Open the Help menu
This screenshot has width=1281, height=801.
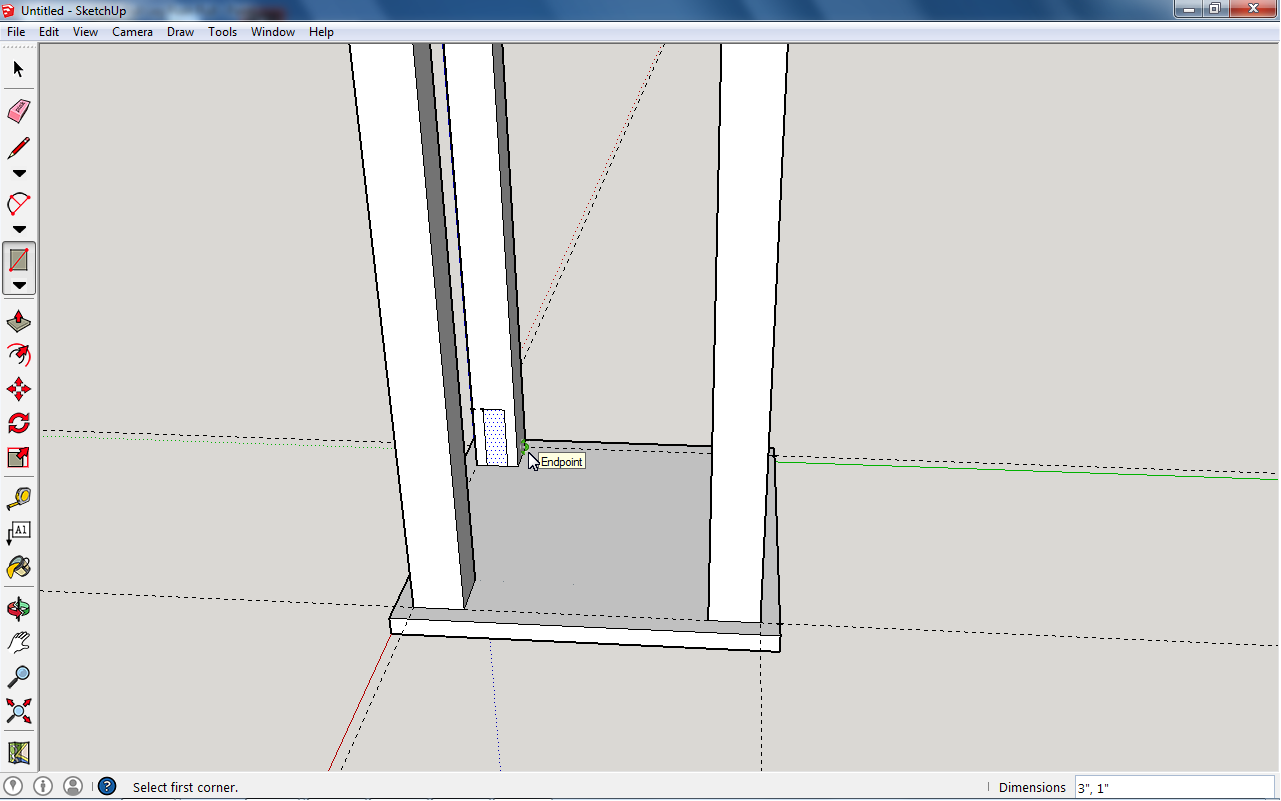click(x=321, y=32)
